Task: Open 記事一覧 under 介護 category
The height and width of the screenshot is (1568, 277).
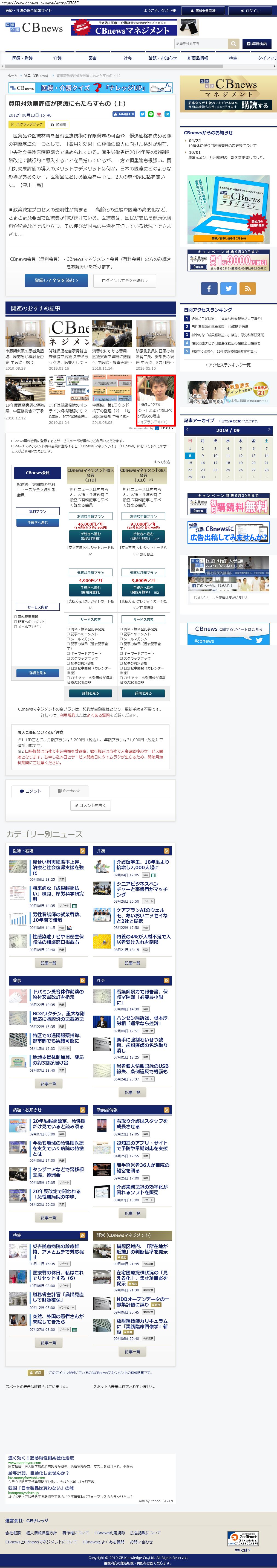Action: coord(133,963)
